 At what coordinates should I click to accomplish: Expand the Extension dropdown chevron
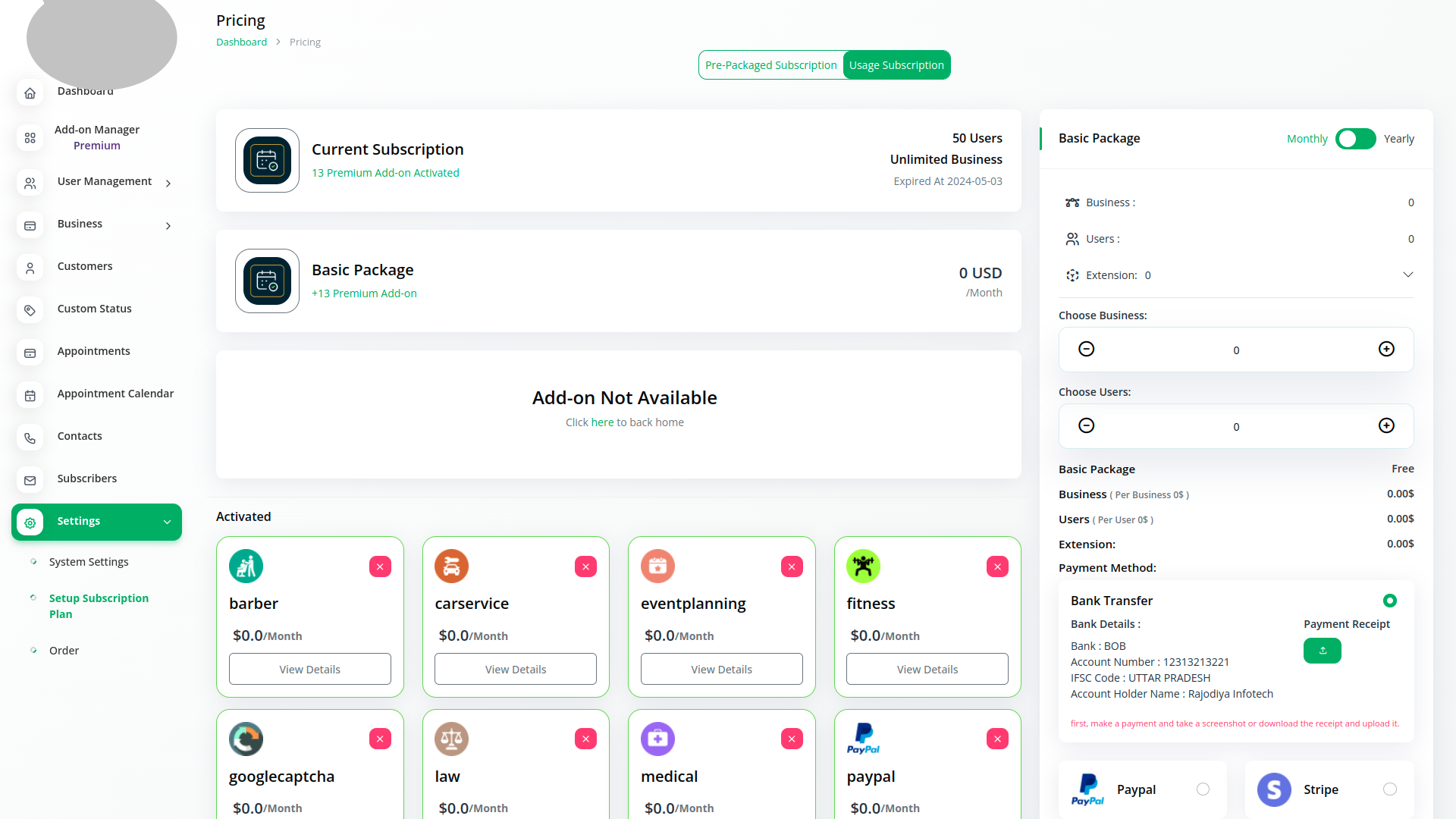(x=1408, y=275)
